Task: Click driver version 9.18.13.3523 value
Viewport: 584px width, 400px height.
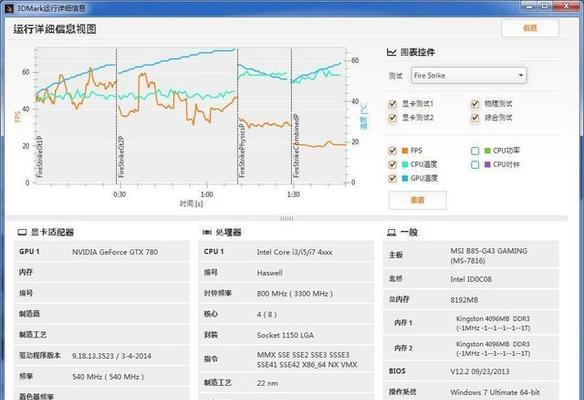Action: point(111,356)
